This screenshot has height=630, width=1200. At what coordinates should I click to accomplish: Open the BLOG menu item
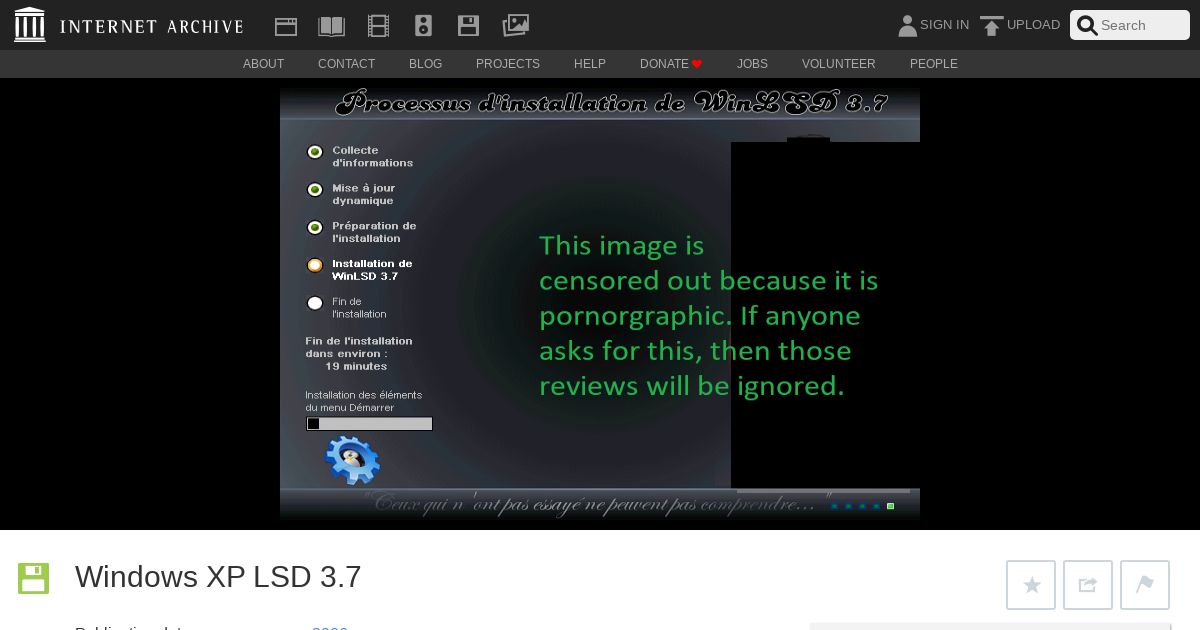(425, 64)
